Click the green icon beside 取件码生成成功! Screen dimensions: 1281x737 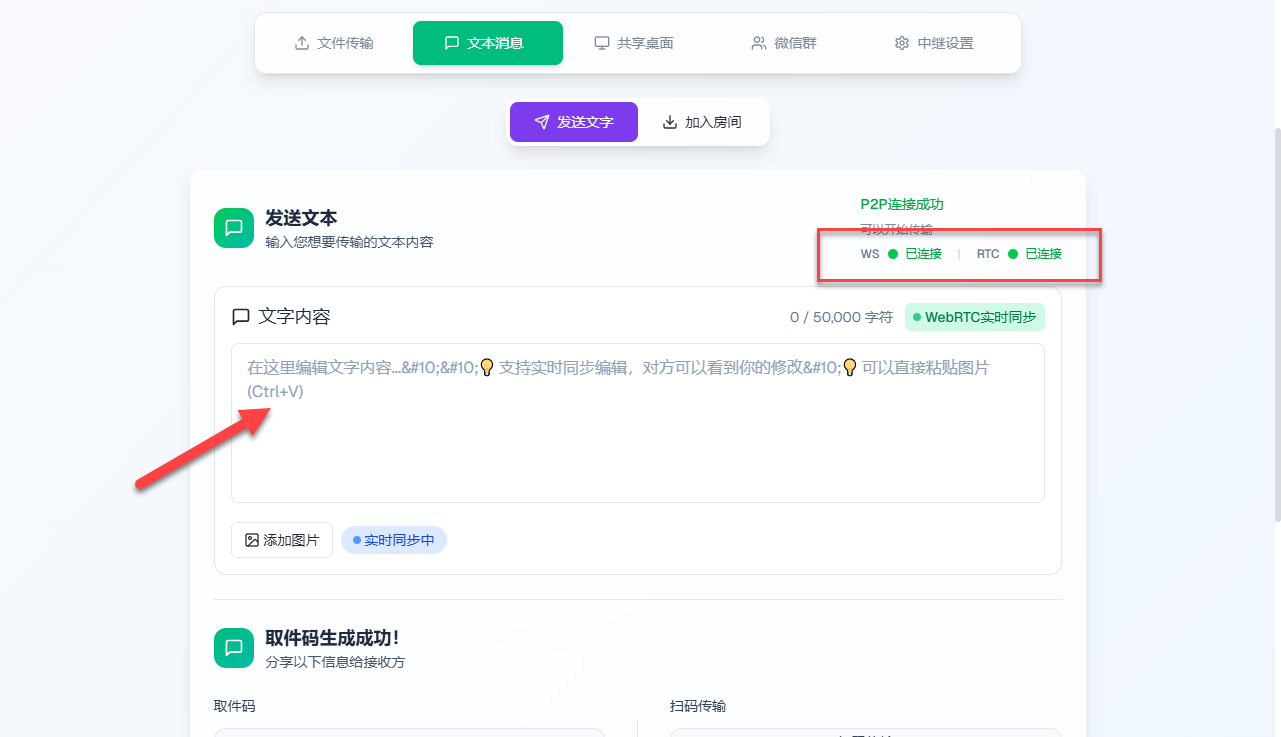click(x=234, y=648)
